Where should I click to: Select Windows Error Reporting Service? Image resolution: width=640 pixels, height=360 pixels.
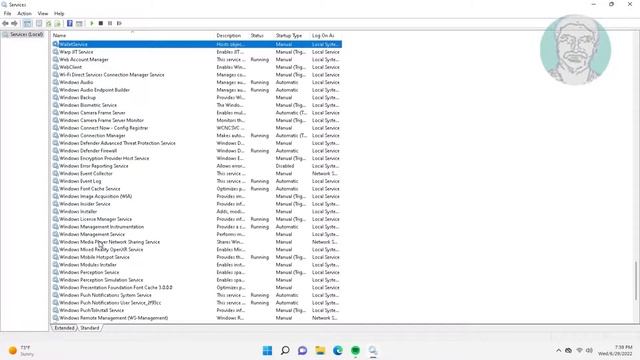coord(197,166)
